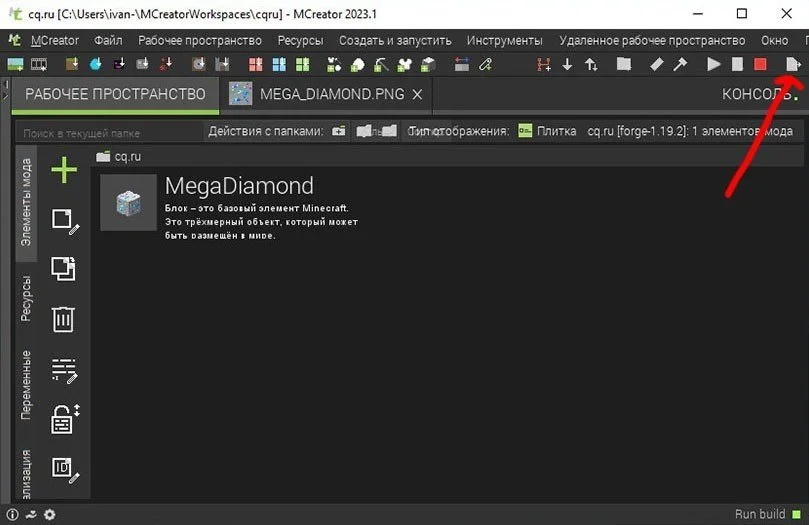Select the Плитка display type
This screenshot has height=525, width=809.
(547, 131)
